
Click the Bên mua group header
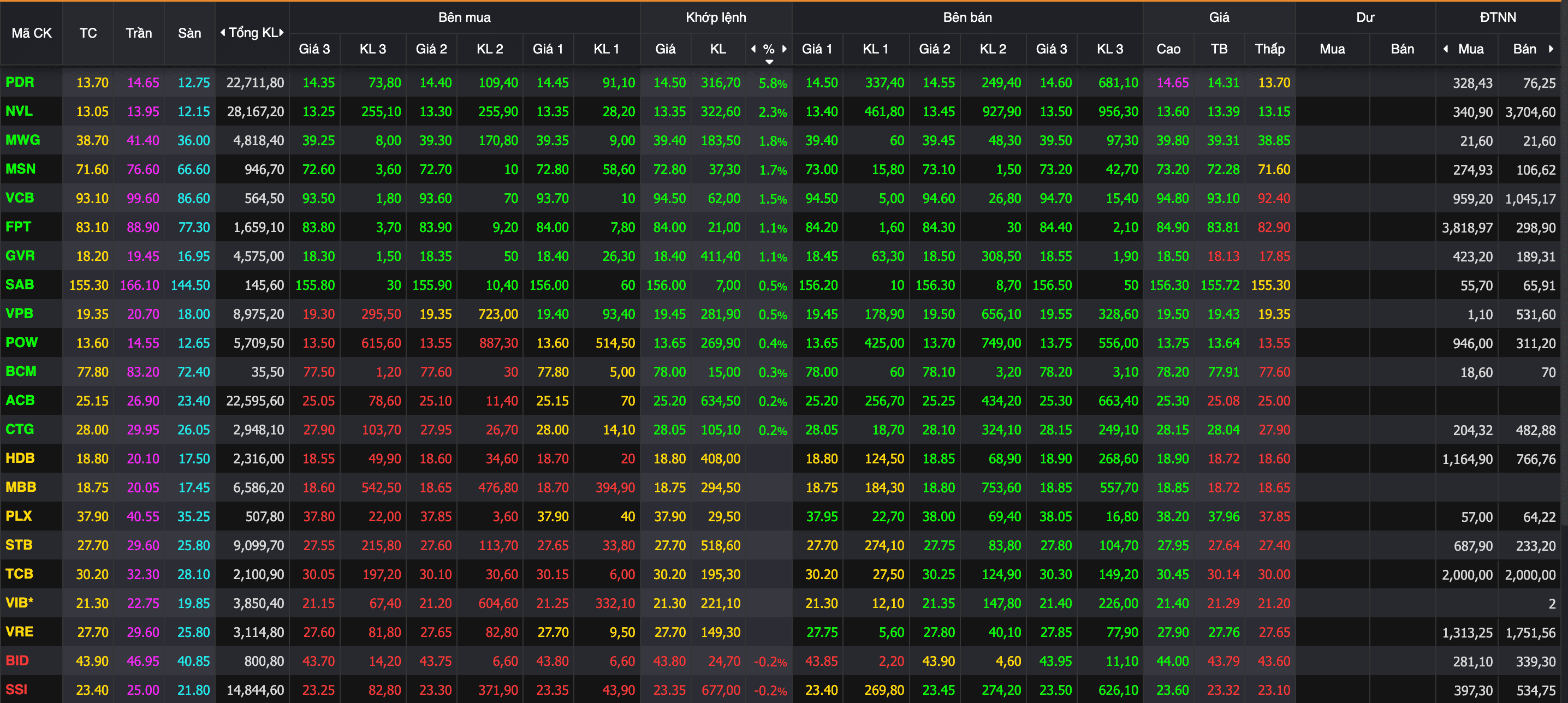pyautogui.click(x=465, y=17)
